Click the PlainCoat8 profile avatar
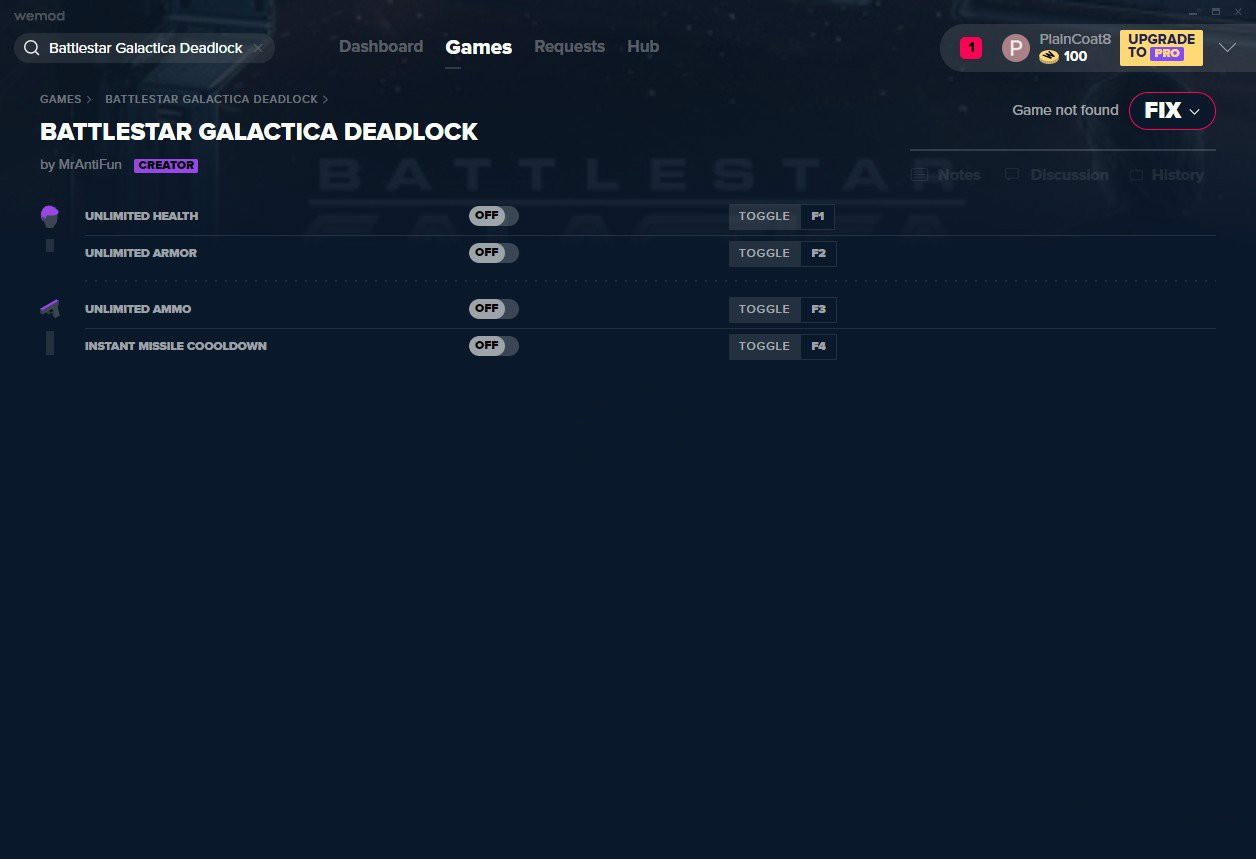Screen dimensions: 1256x859 (x=1016, y=48)
